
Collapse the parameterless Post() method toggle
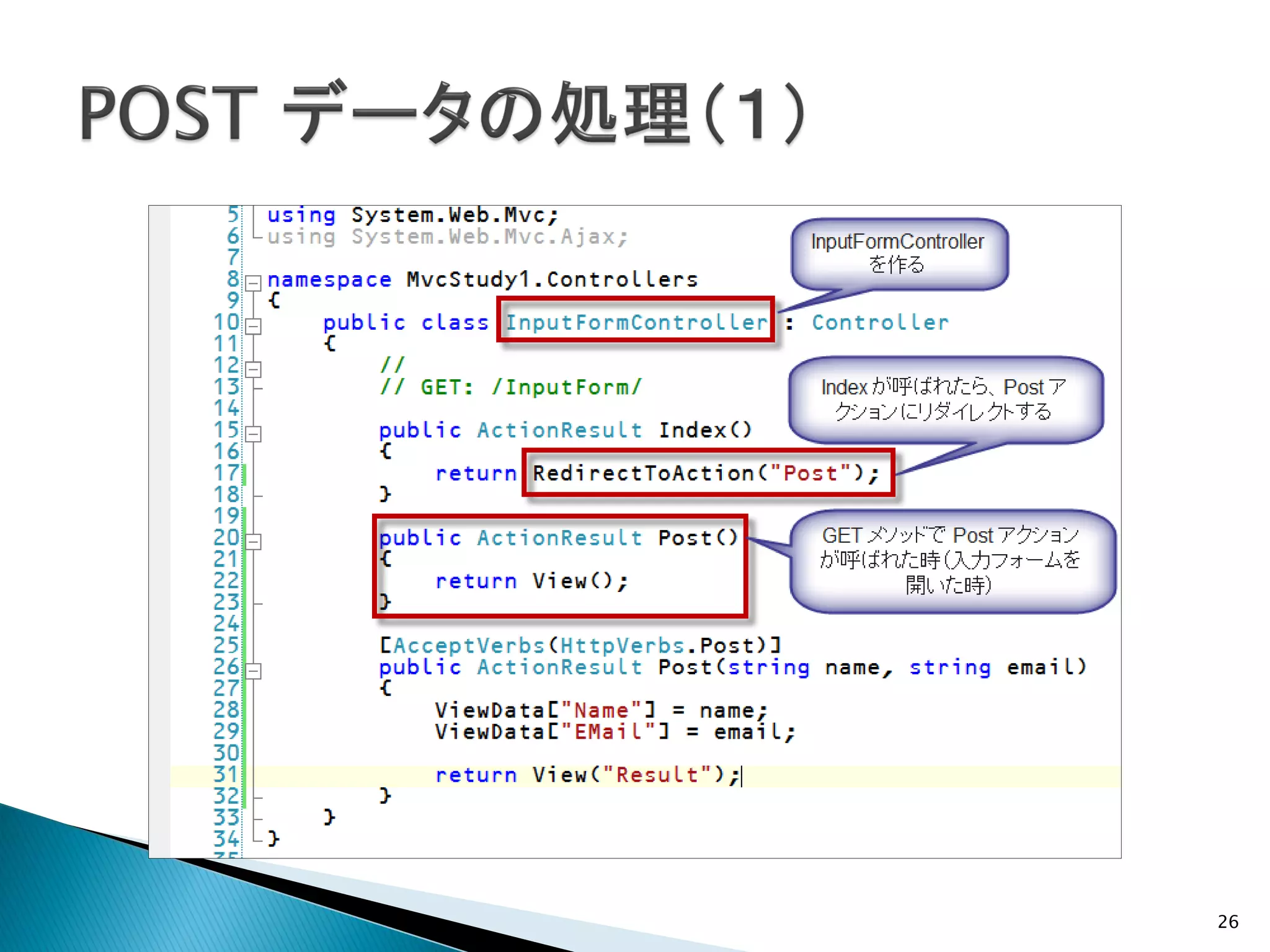click(x=253, y=542)
